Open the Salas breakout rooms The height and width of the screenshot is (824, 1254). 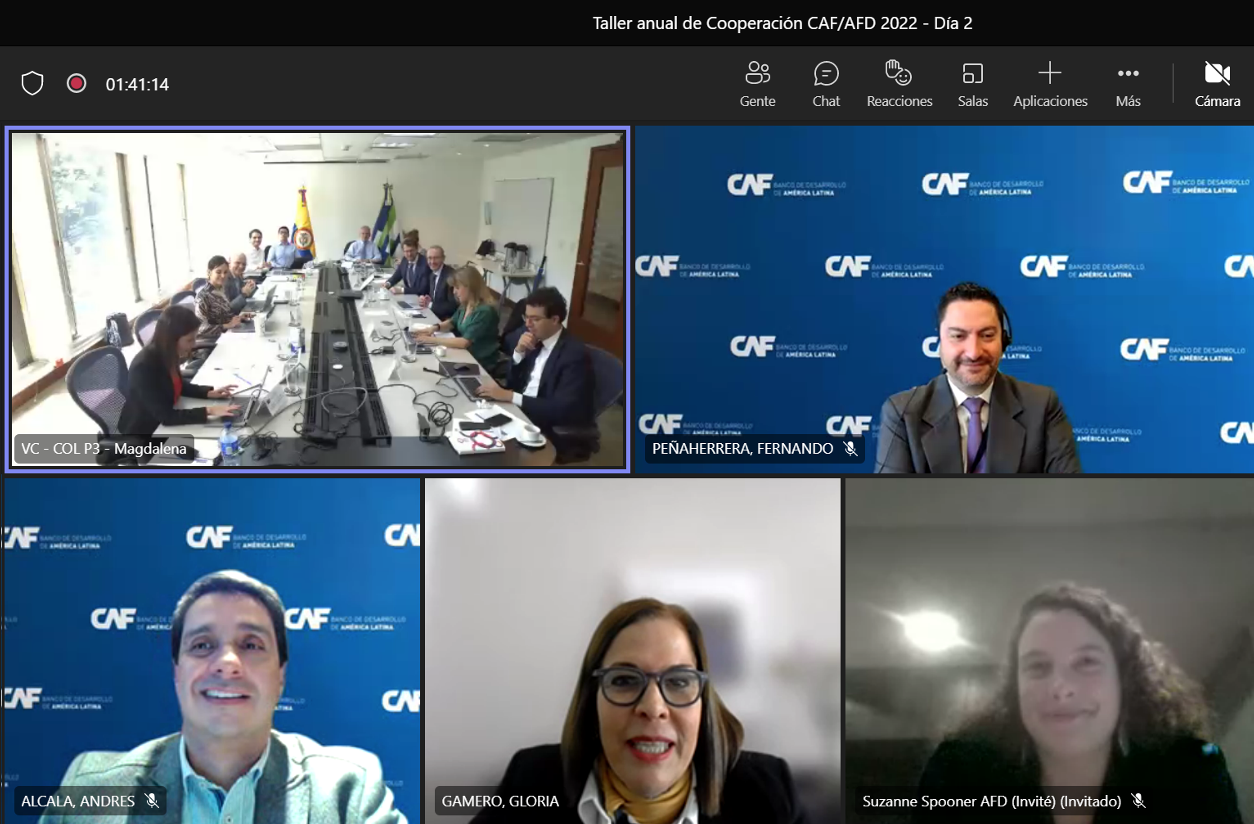pos(972,84)
